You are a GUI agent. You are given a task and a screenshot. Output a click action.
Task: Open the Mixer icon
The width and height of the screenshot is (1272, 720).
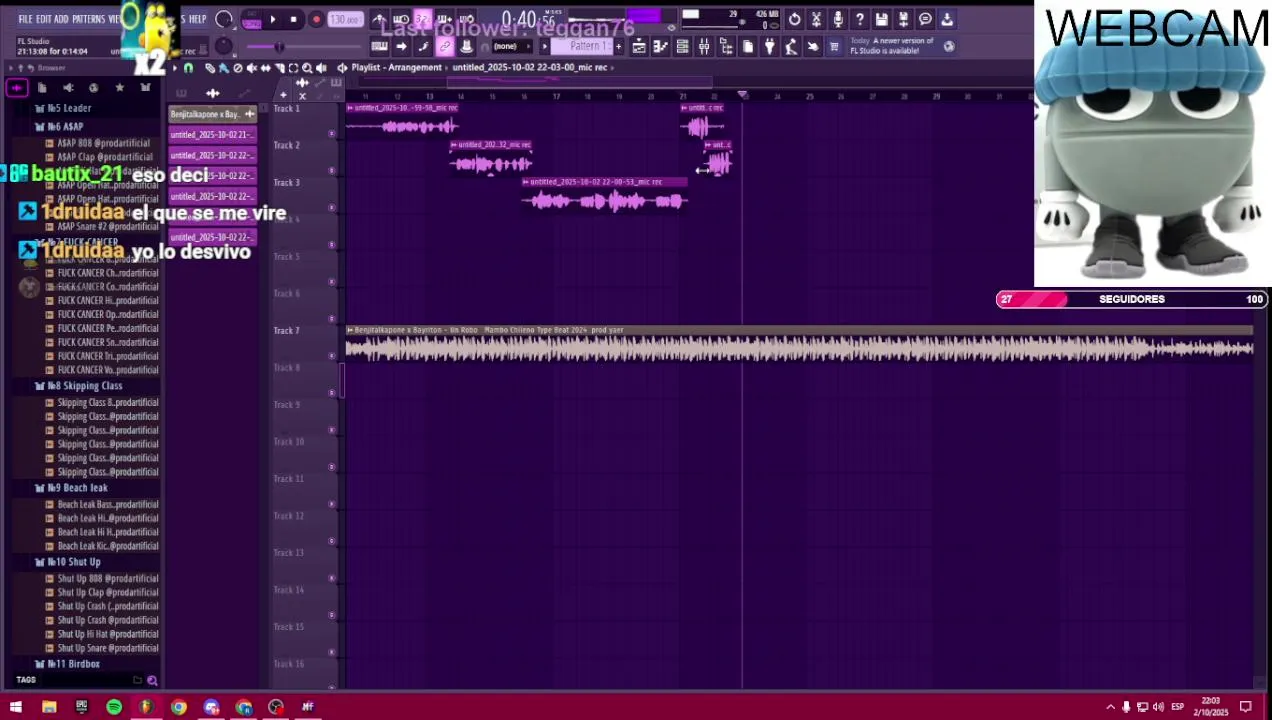704,46
